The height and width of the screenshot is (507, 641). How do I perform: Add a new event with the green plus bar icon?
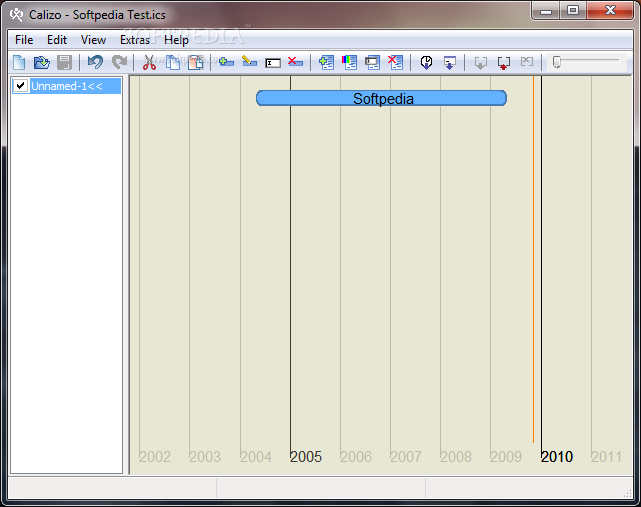[226, 62]
